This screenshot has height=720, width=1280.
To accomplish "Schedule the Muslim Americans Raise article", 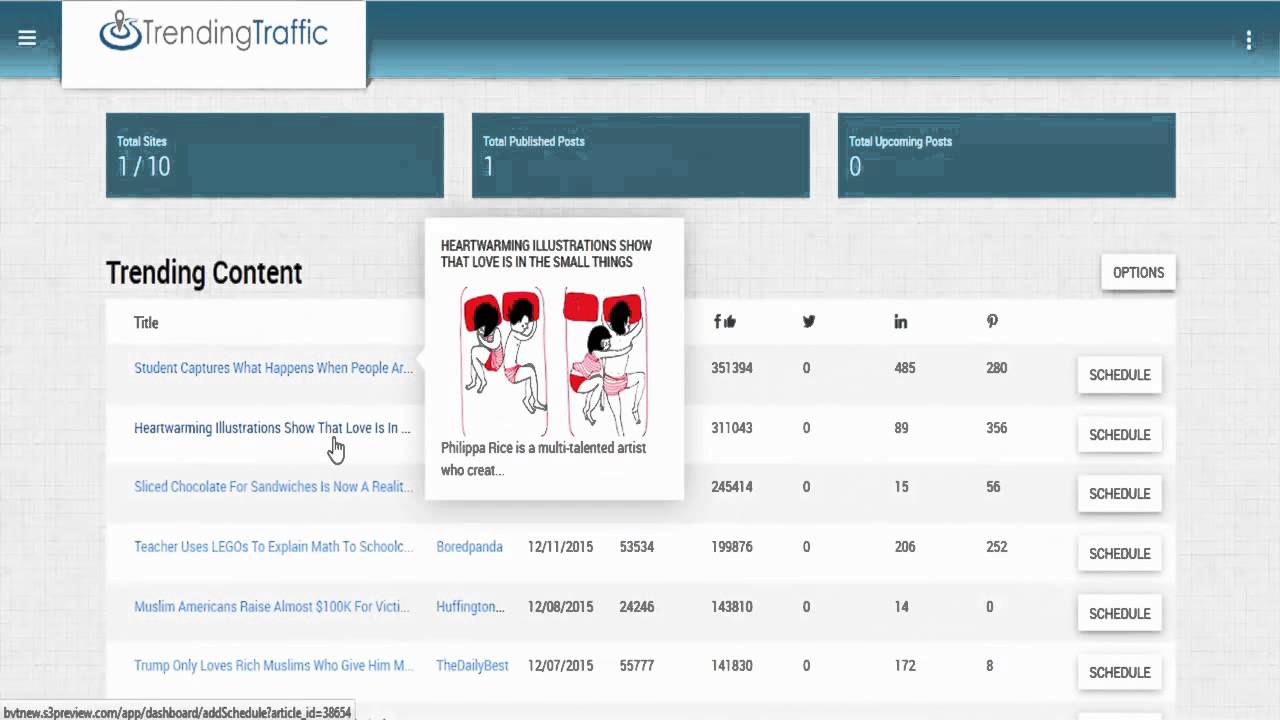I will (x=1119, y=614).
